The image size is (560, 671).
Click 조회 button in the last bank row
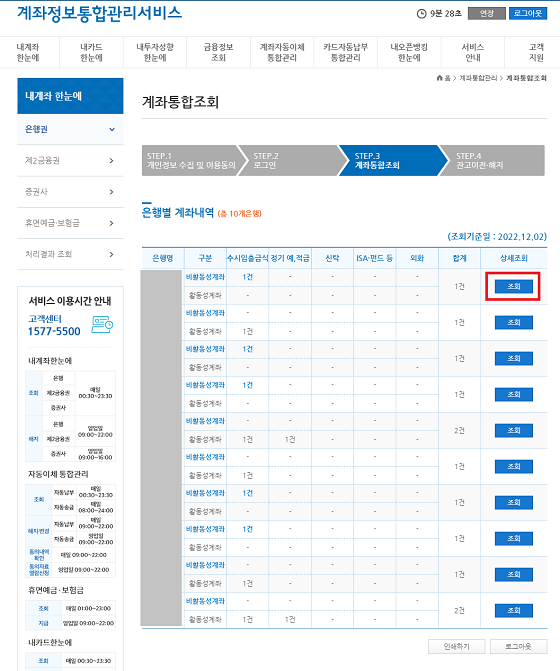(x=513, y=610)
